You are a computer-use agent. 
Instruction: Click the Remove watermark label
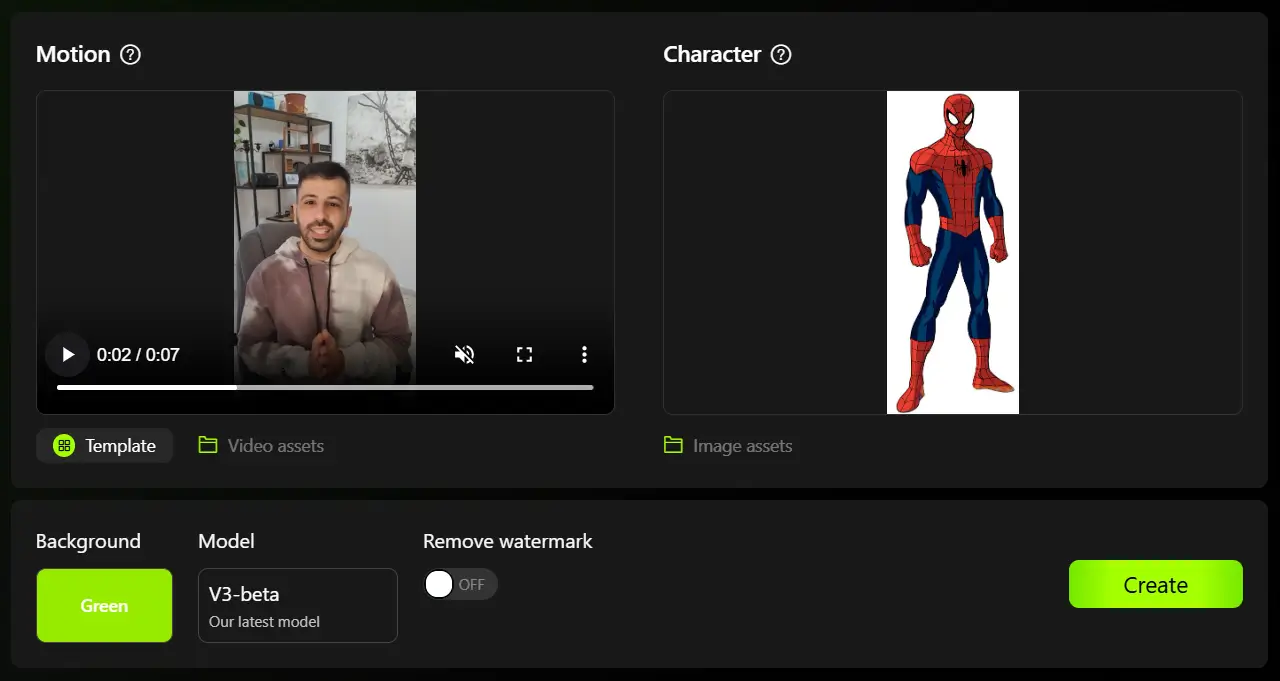(x=508, y=541)
